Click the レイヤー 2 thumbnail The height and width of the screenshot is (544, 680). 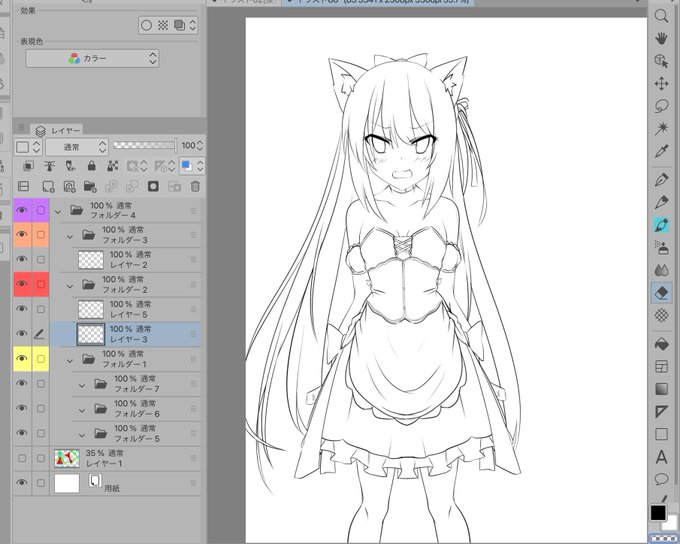click(91, 260)
